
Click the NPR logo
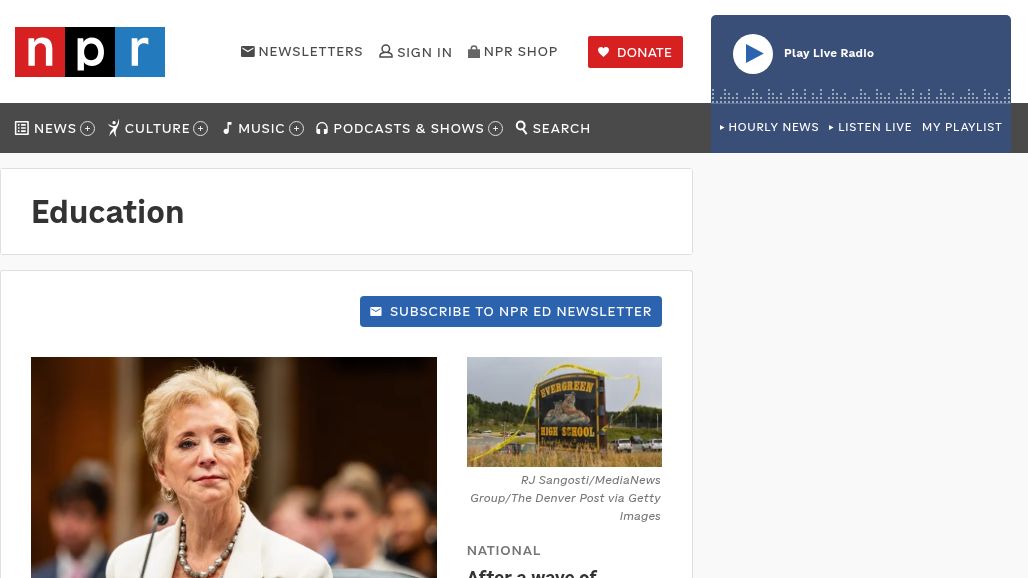pyautogui.click(x=90, y=52)
